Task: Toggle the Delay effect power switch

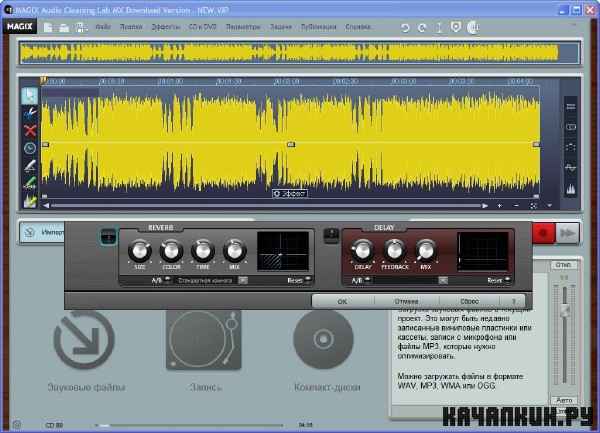Action: pyautogui.click(x=331, y=236)
